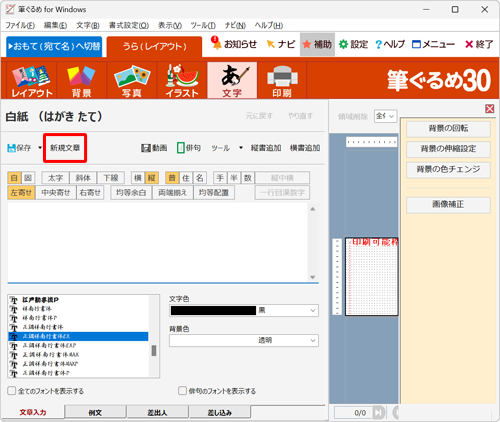Open the 表示(V) menu
This screenshot has width=500, height=422.
coord(170,25)
